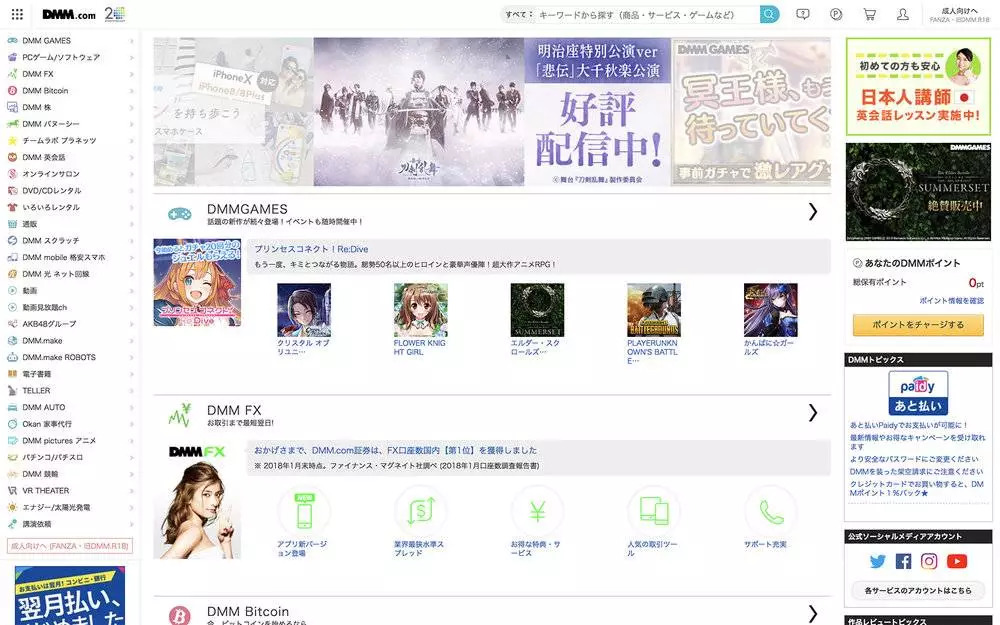Open the Twitter social account icon

point(878,561)
